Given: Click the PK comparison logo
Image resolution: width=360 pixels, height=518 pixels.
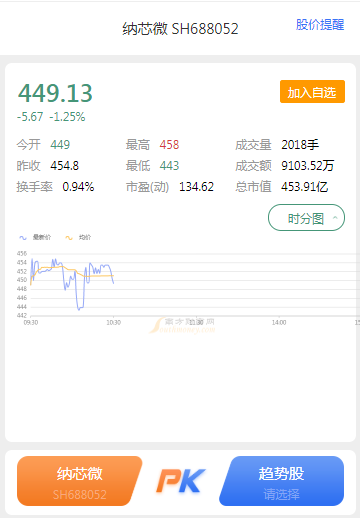Looking at the screenshot, I should (x=181, y=481).
